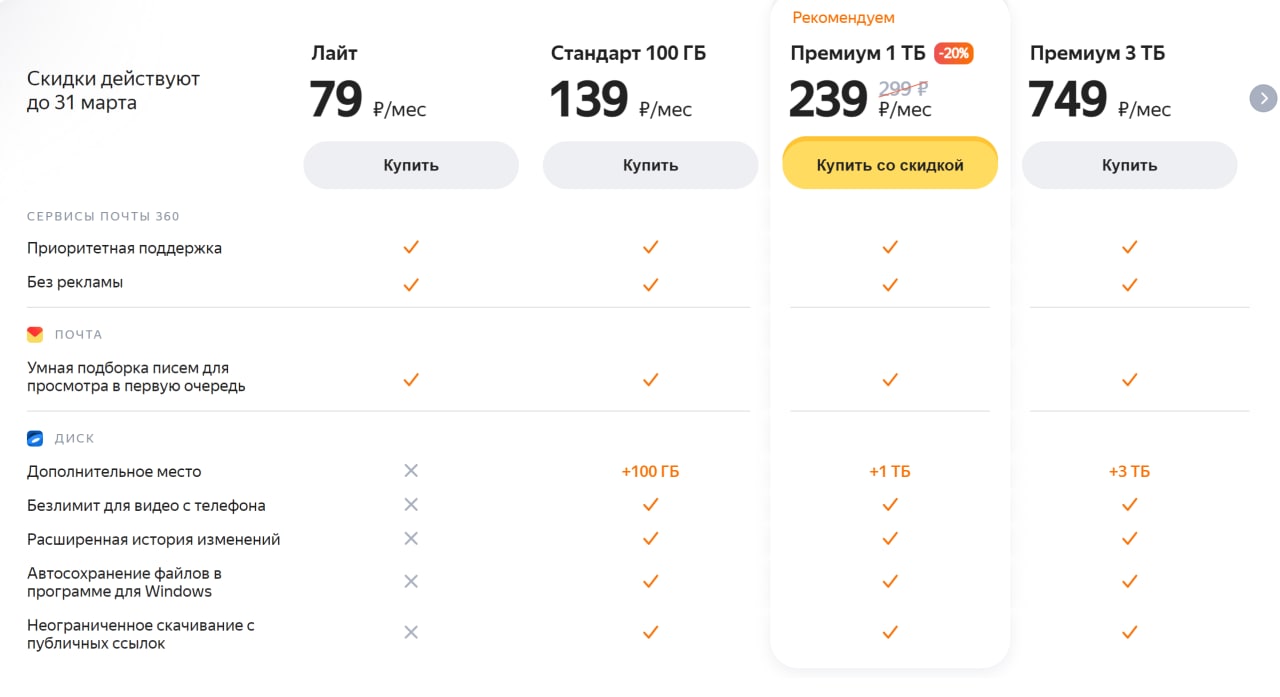The image size is (1280, 697).
Task: Buy the Стандарт 100 ГБ plan
Action: pos(651,165)
